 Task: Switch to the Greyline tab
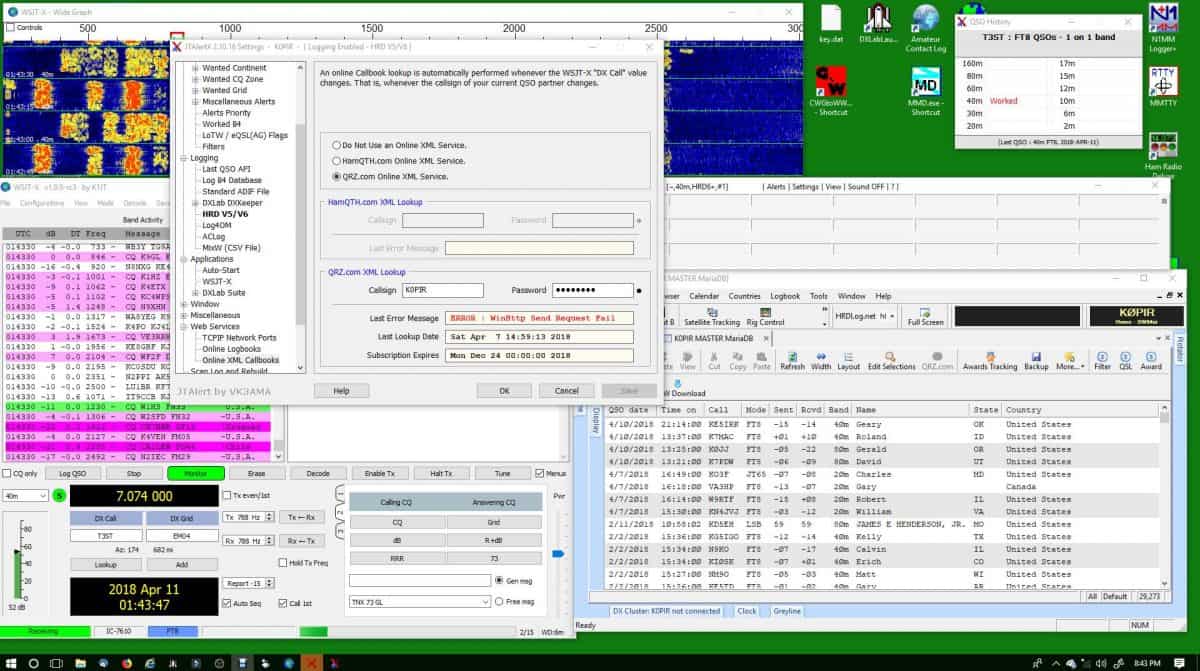pos(787,611)
